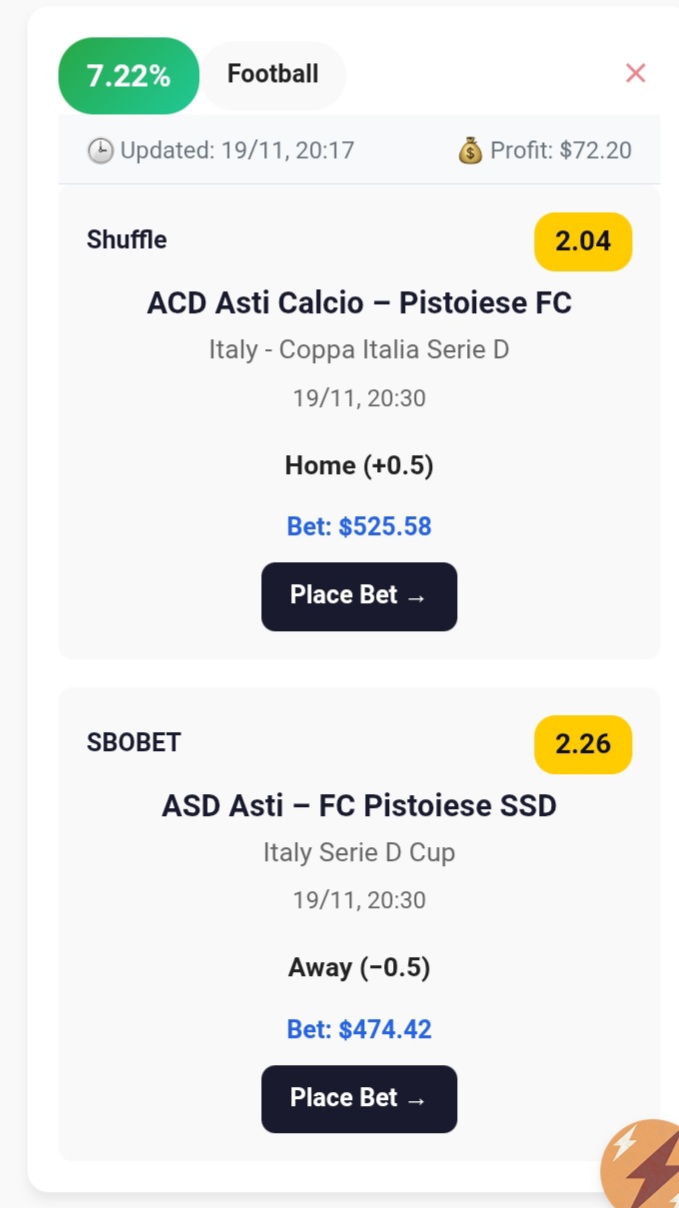Tap the orange lightning bolt floating icon

(644, 1166)
